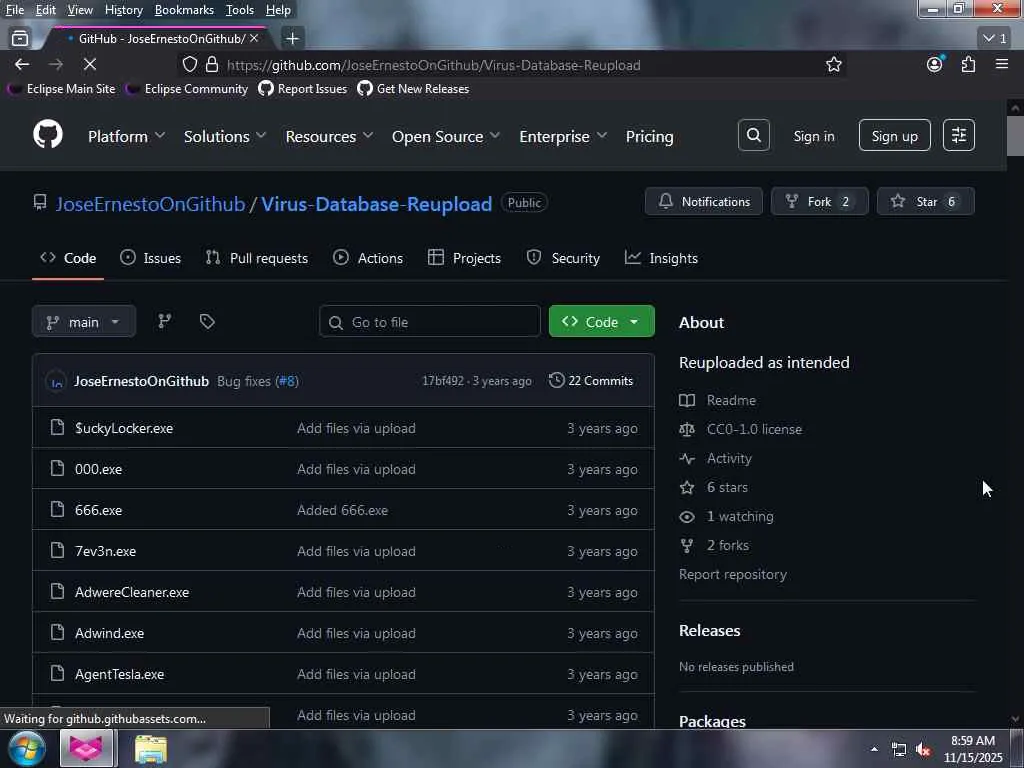This screenshot has width=1024, height=768.
Task: Open the GitHub search magnifier button
Action: pos(754,135)
